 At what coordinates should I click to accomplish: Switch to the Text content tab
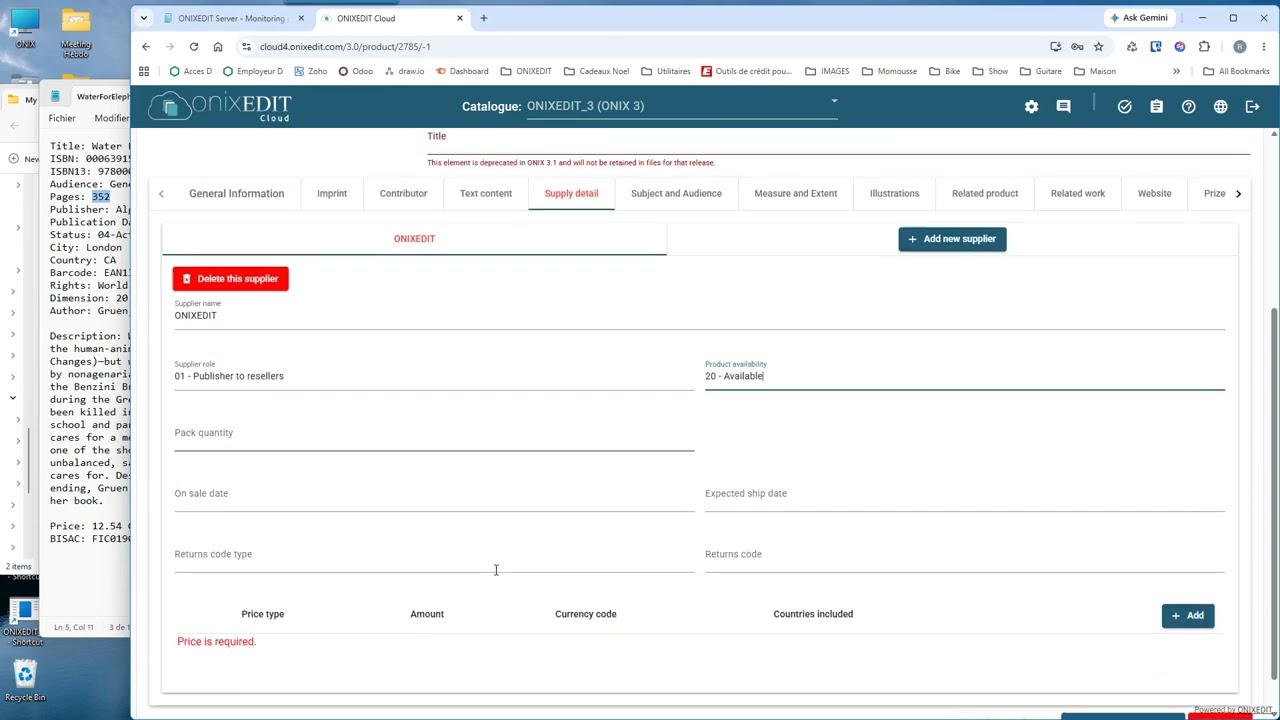pos(486,193)
